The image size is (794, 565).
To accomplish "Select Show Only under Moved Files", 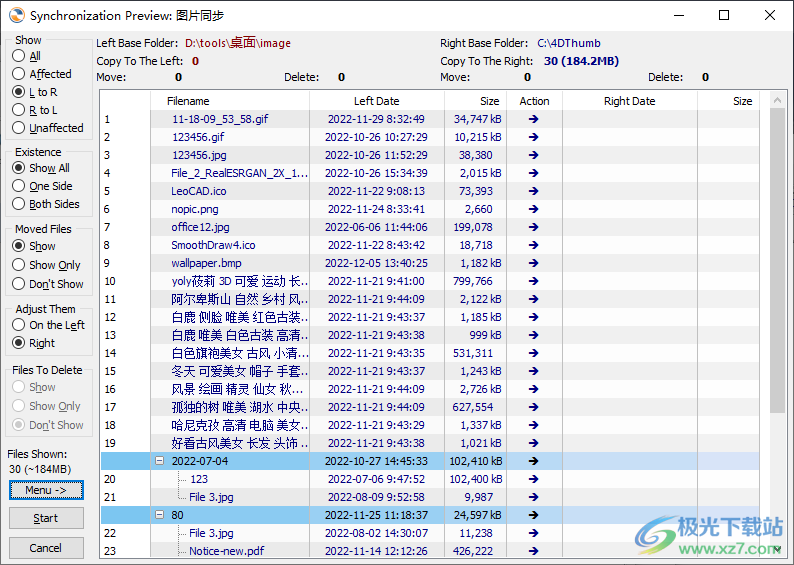I will point(18,265).
